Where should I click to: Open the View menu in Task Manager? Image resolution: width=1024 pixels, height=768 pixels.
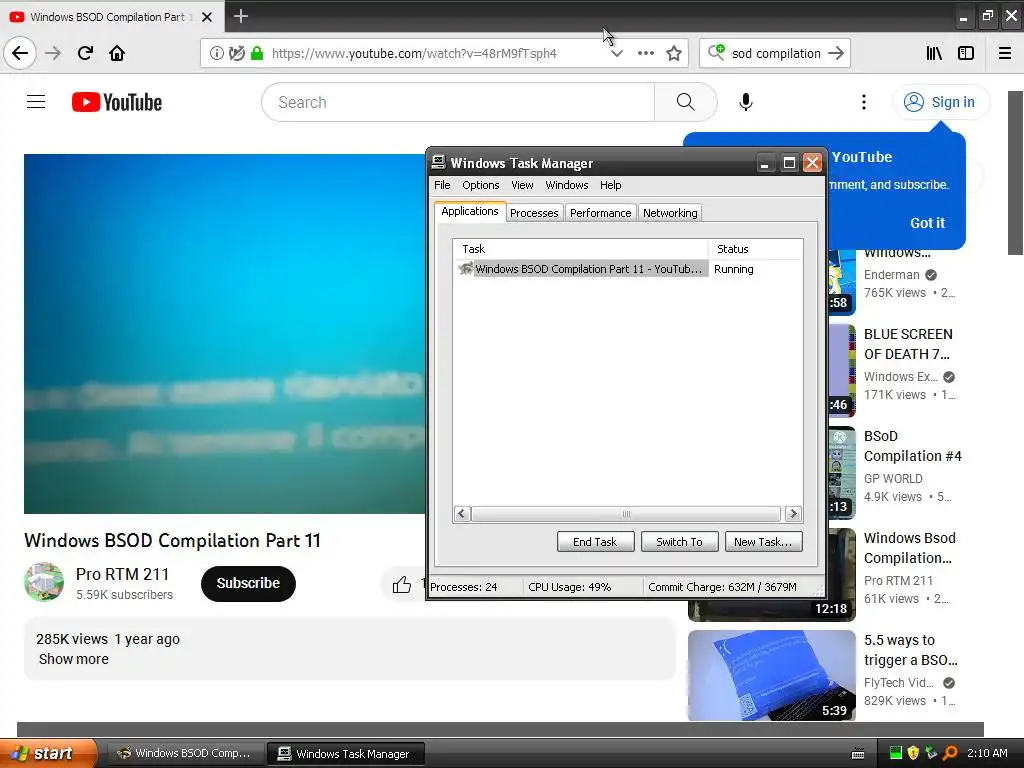522,185
